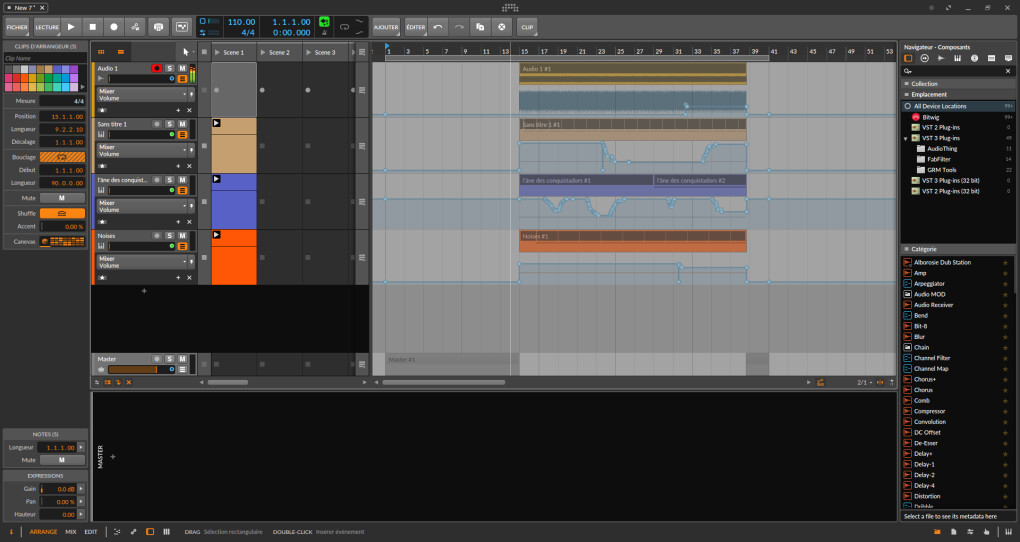This screenshot has height=542, width=1020.
Task: Click the overdub icon in transport bar
Action: (x=158, y=27)
